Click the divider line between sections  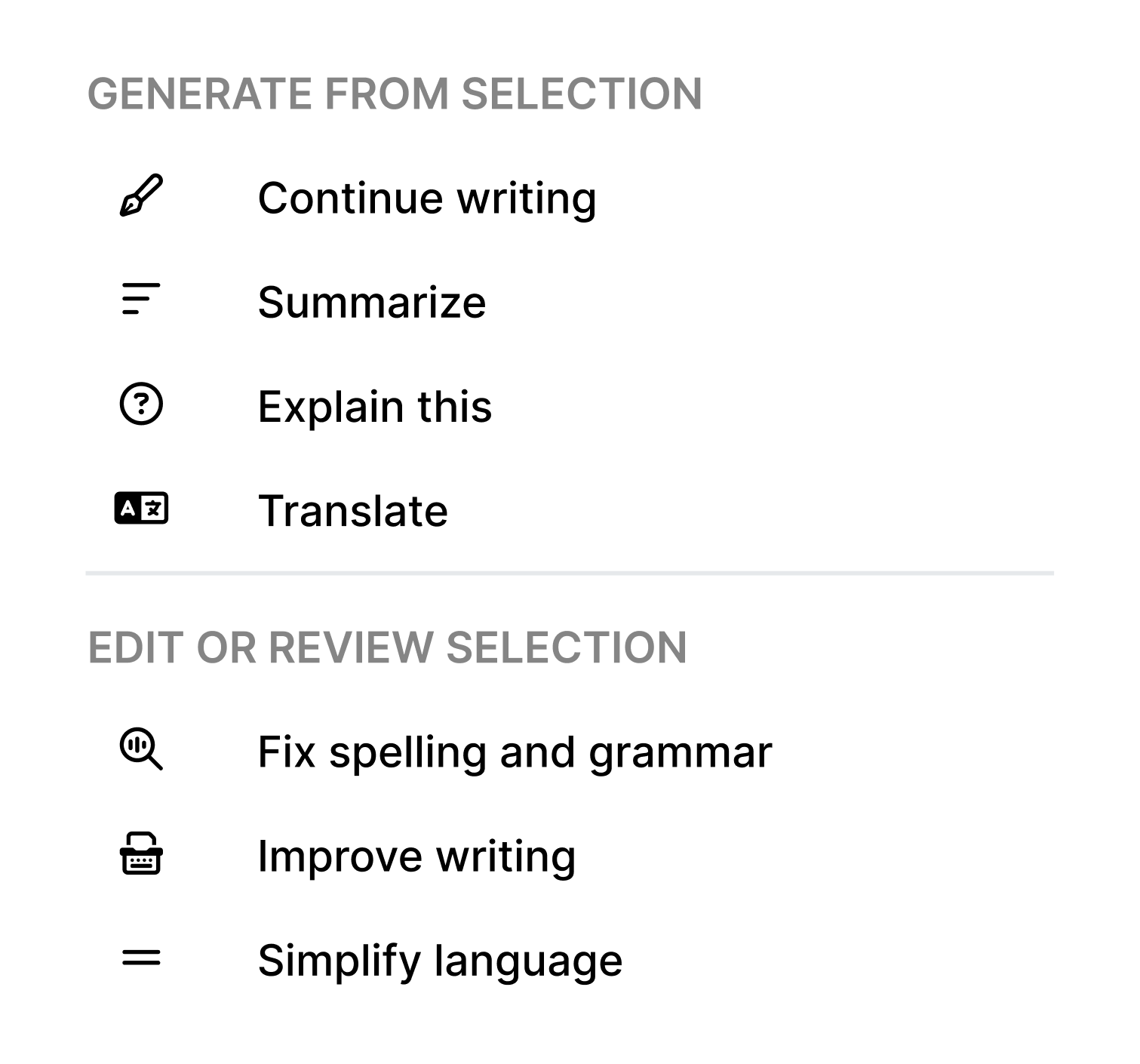coord(570,574)
